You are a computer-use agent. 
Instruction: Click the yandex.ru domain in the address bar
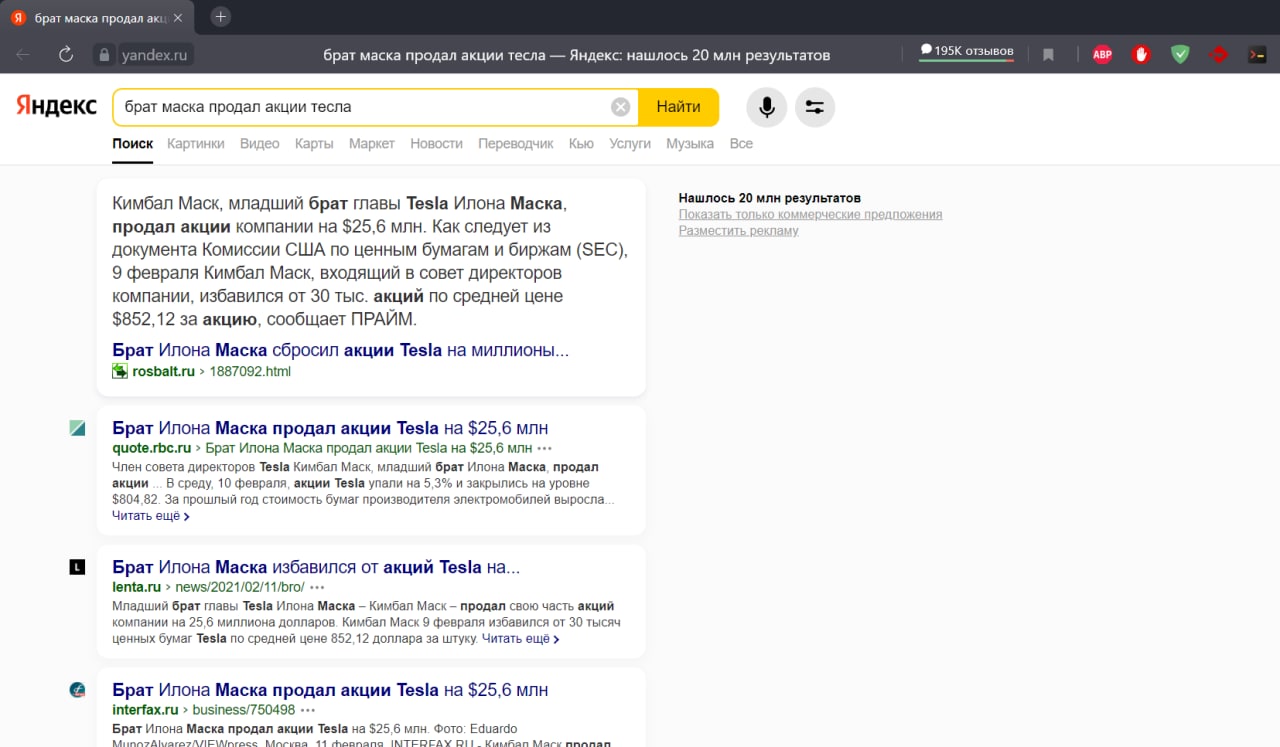[x=155, y=55]
